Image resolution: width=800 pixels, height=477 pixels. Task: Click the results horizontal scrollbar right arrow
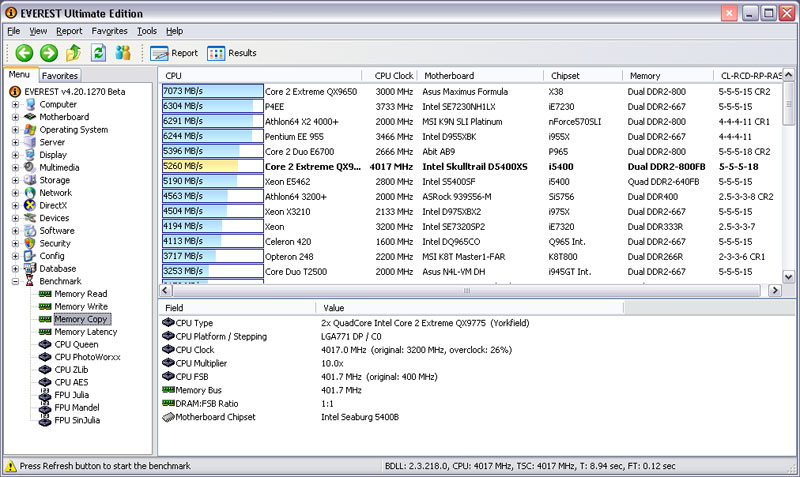pyautogui.click(x=774, y=290)
